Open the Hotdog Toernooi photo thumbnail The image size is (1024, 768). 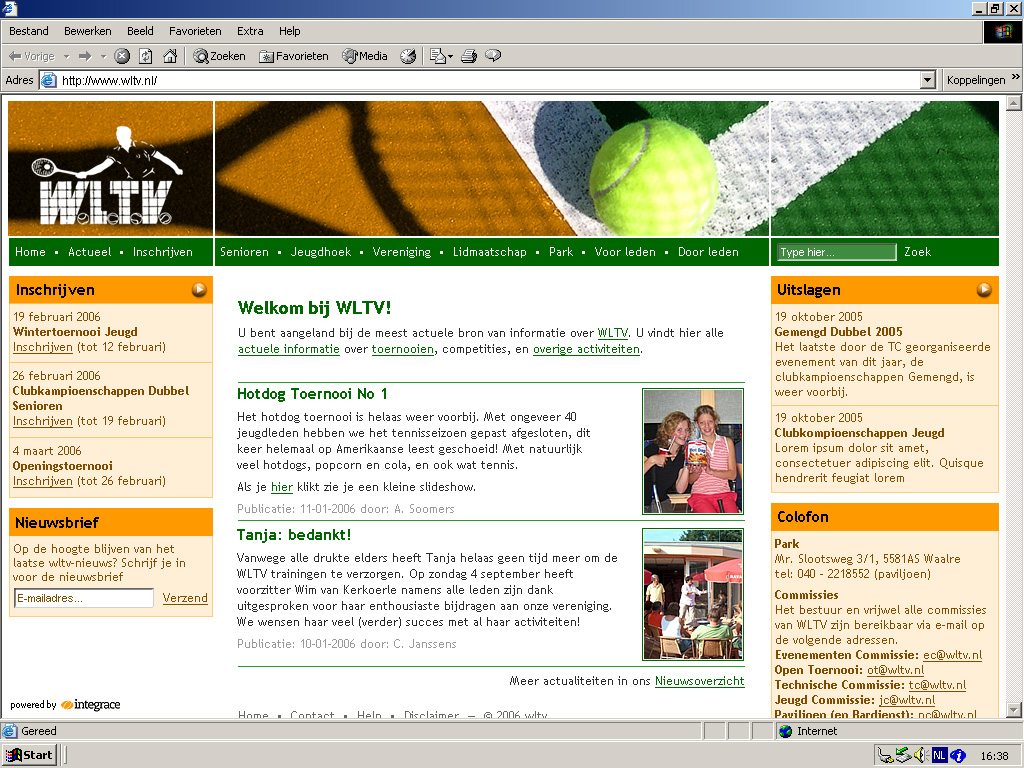(x=693, y=451)
